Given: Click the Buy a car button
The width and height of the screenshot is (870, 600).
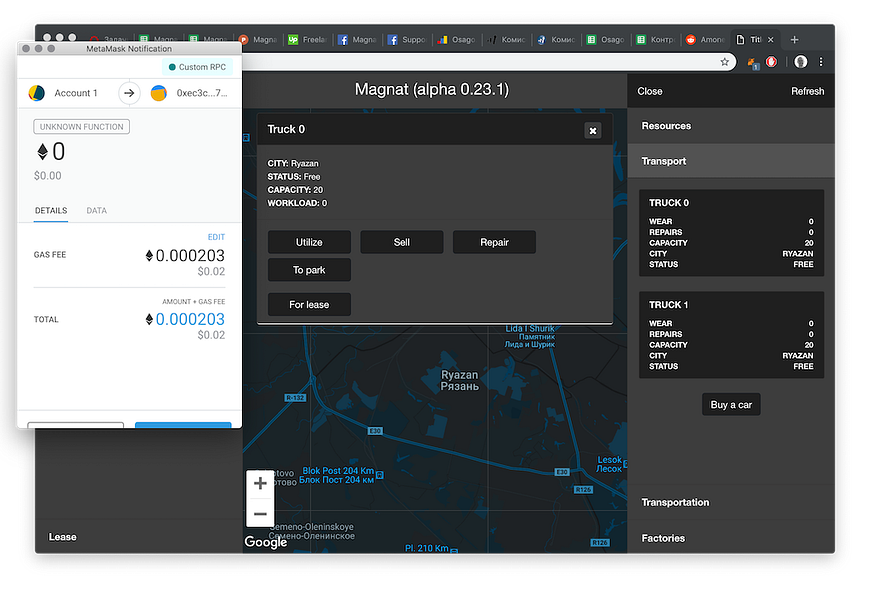Looking at the screenshot, I should (731, 405).
